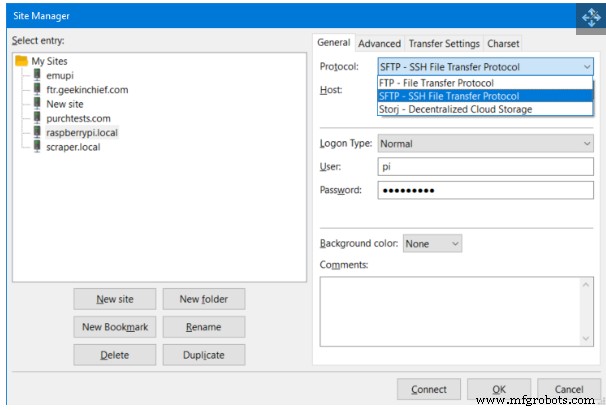Click the Delete button
The image size is (606, 410).
click(115, 355)
